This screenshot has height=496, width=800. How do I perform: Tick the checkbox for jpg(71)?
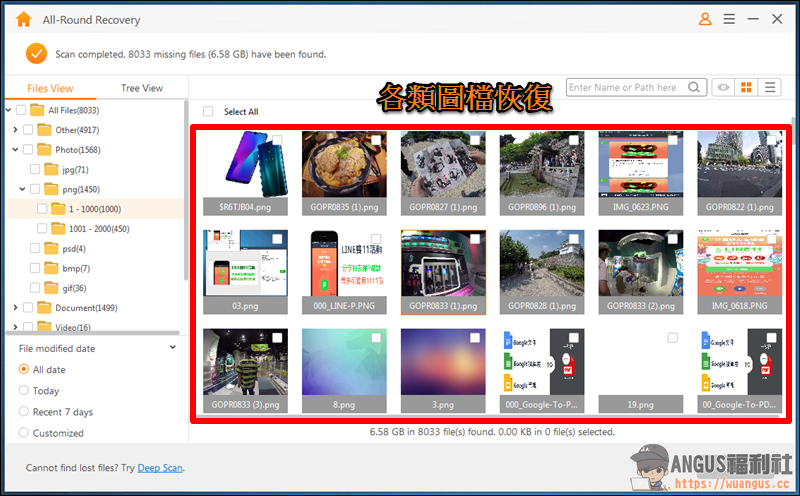pos(35,169)
